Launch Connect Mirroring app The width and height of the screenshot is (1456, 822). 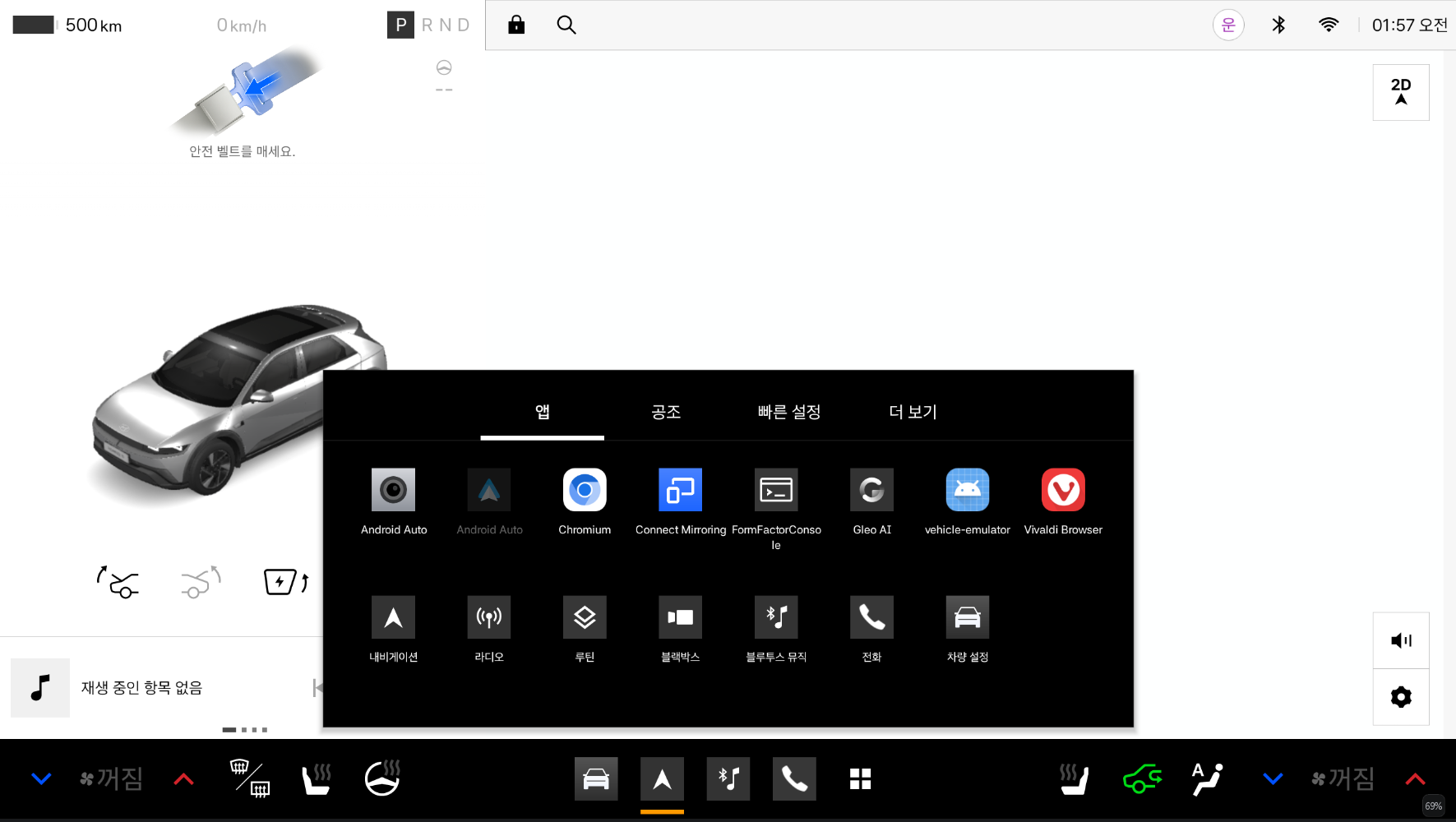680,490
